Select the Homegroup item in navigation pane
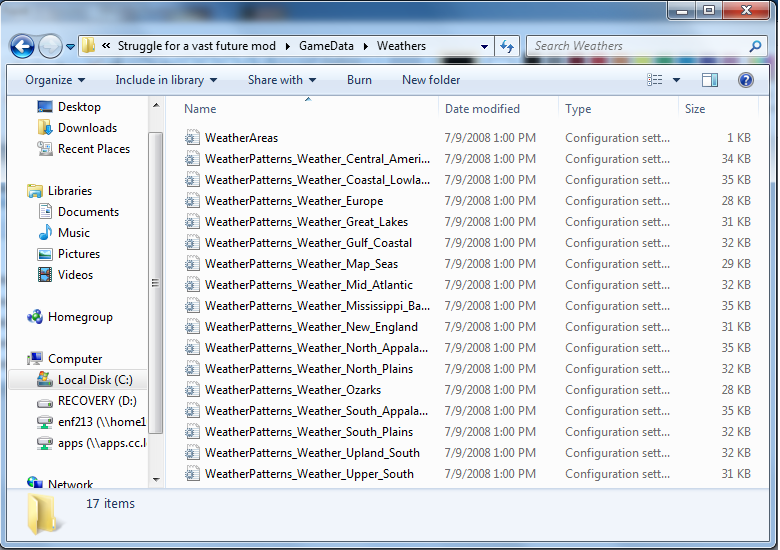780x550 pixels. [79, 317]
